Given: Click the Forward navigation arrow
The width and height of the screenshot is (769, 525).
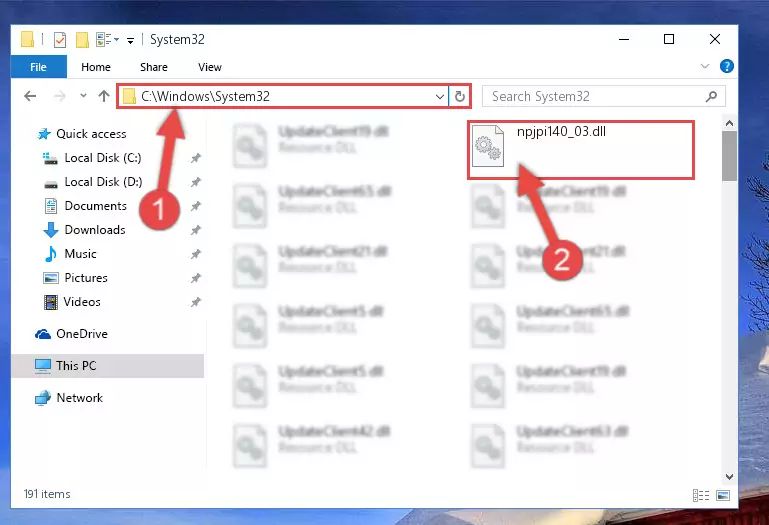Looking at the screenshot, I should pos(60,96).
